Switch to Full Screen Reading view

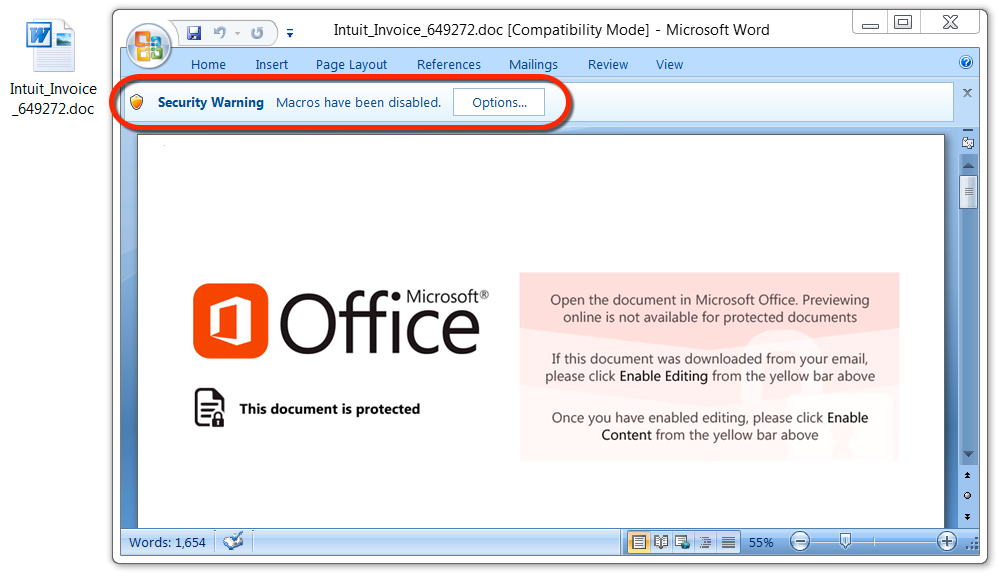click(x=661, y=542)
